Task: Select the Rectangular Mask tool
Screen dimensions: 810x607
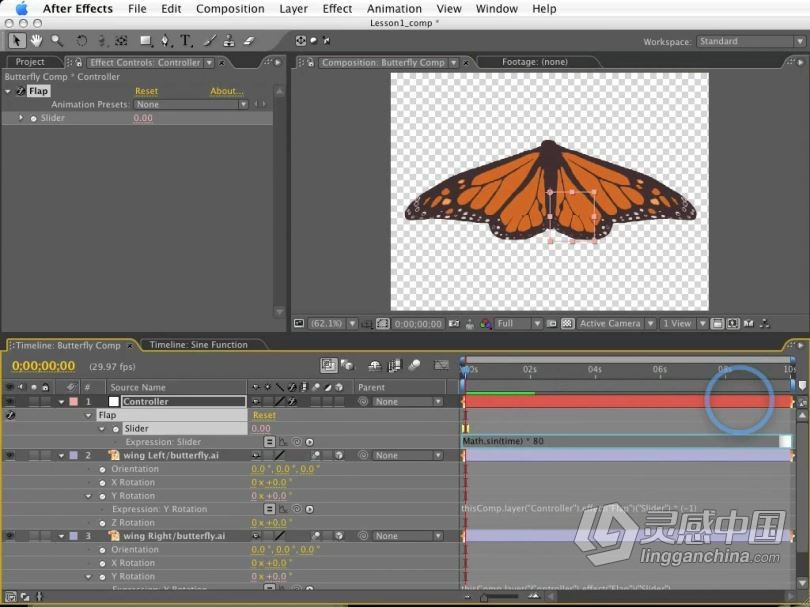Action: pyautogui.click(x=146, y=41)
